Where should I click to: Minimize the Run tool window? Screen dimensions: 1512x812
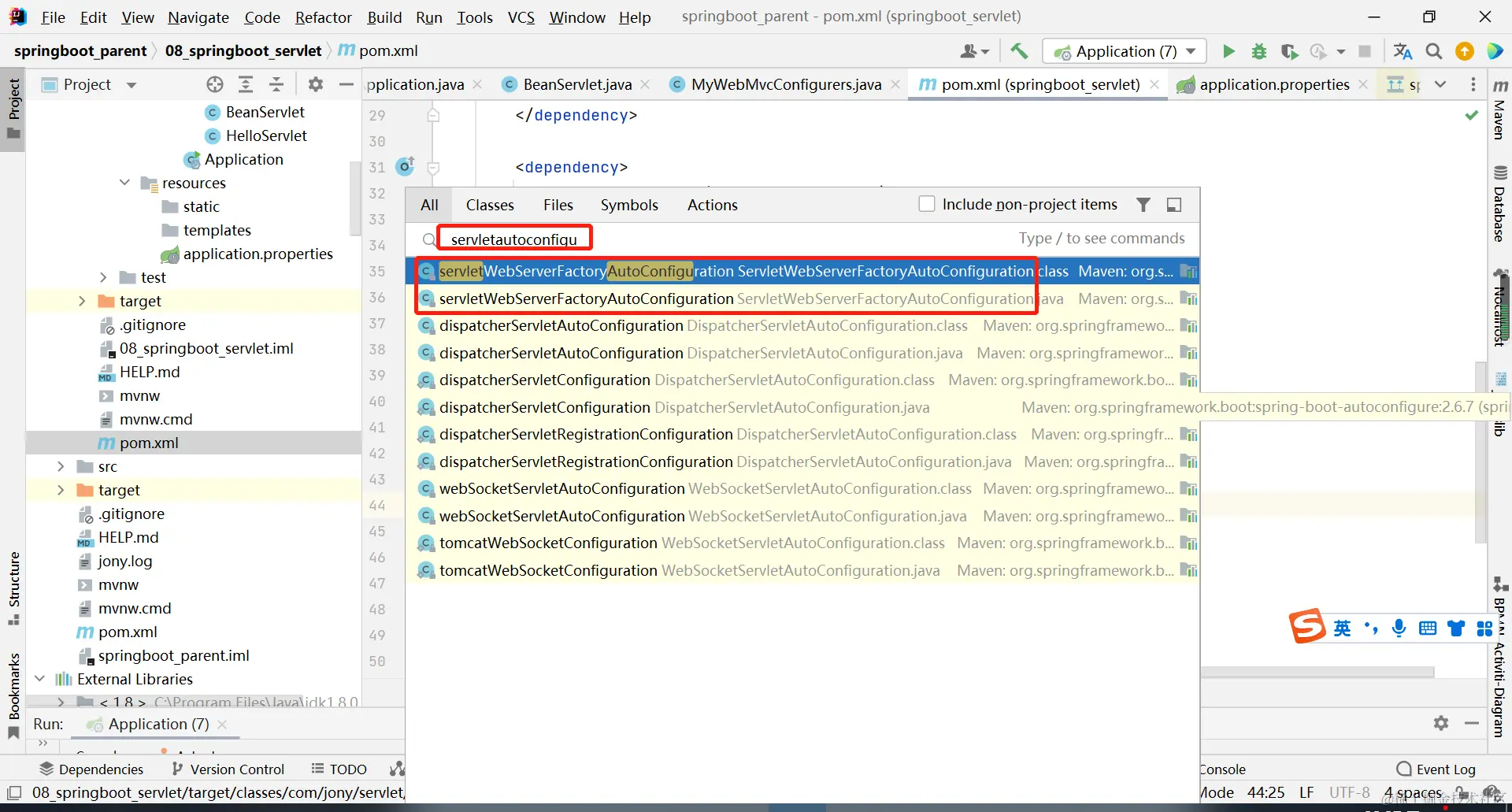(1471, 723)
